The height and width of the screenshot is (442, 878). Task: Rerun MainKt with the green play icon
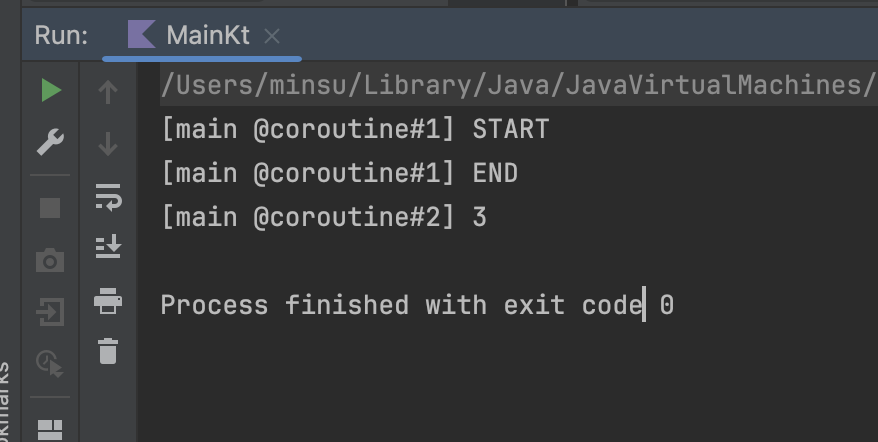pyautogui.click(x=51, y=90)
